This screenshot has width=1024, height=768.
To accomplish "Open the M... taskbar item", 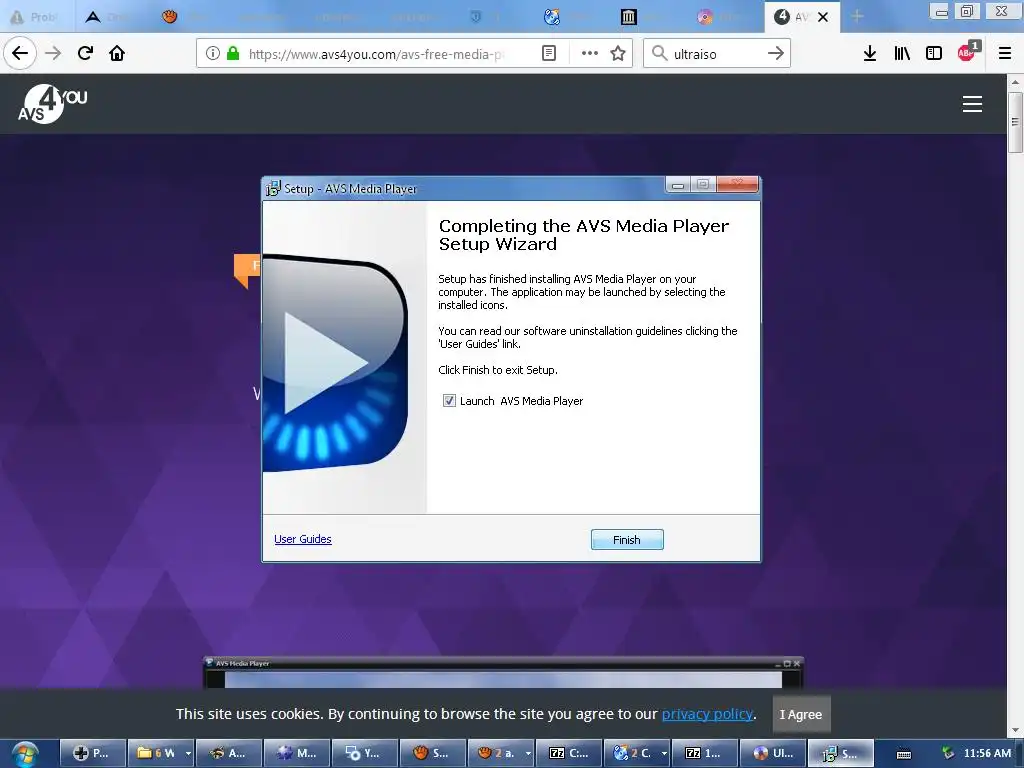I will [296, 753].
